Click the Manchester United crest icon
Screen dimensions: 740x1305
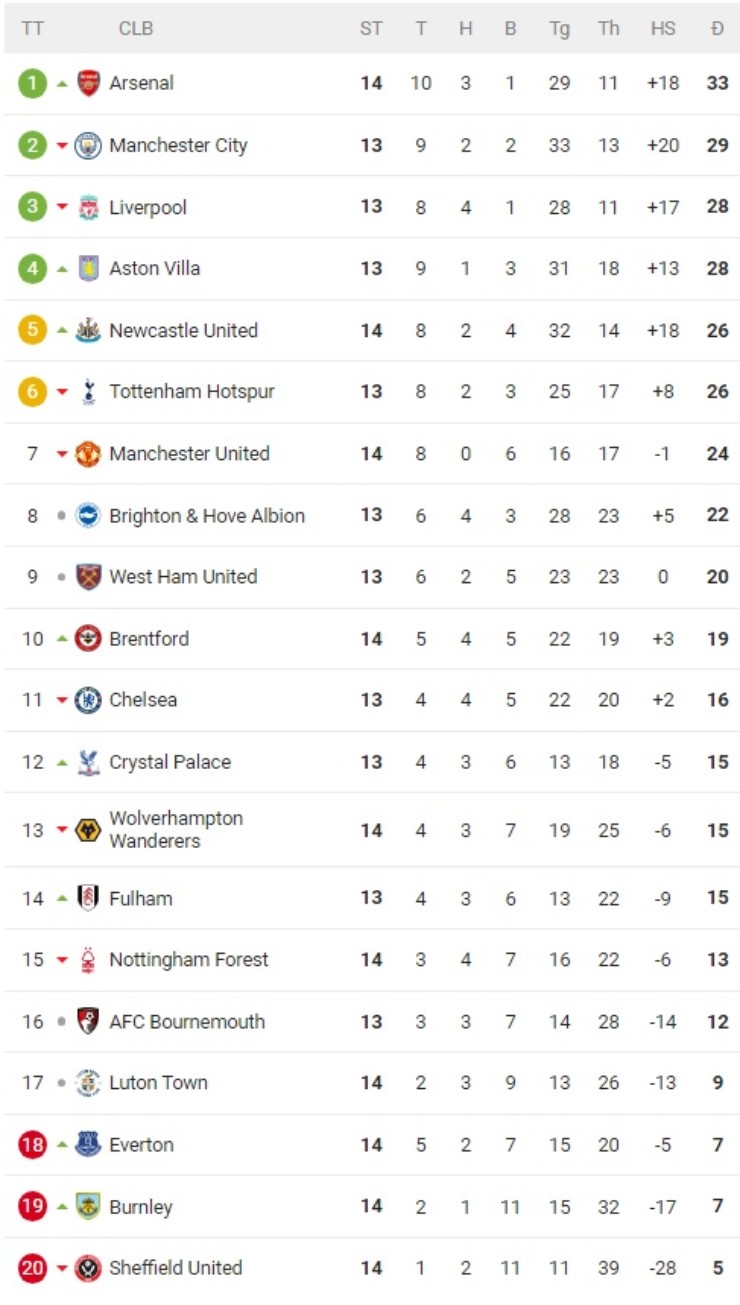(x=88, y=454)
